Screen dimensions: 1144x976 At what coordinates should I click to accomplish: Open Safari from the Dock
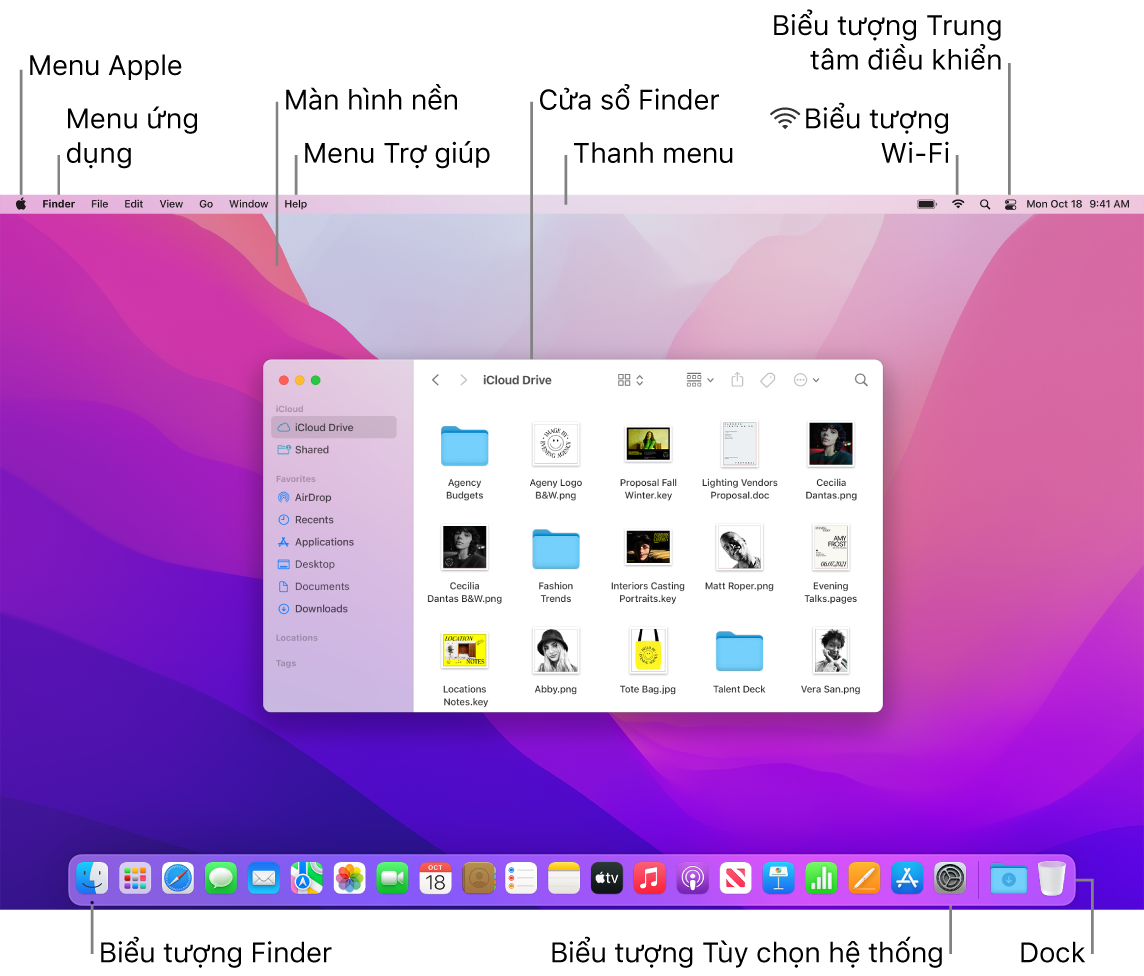tap(178, 878)
